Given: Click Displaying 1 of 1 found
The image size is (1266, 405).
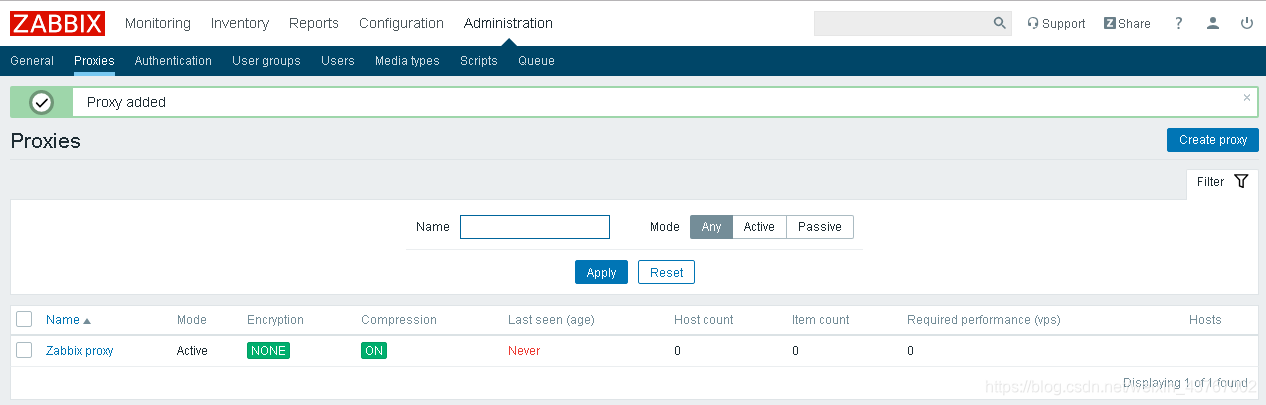Looking at the screenshot, I should point(1185,383).
